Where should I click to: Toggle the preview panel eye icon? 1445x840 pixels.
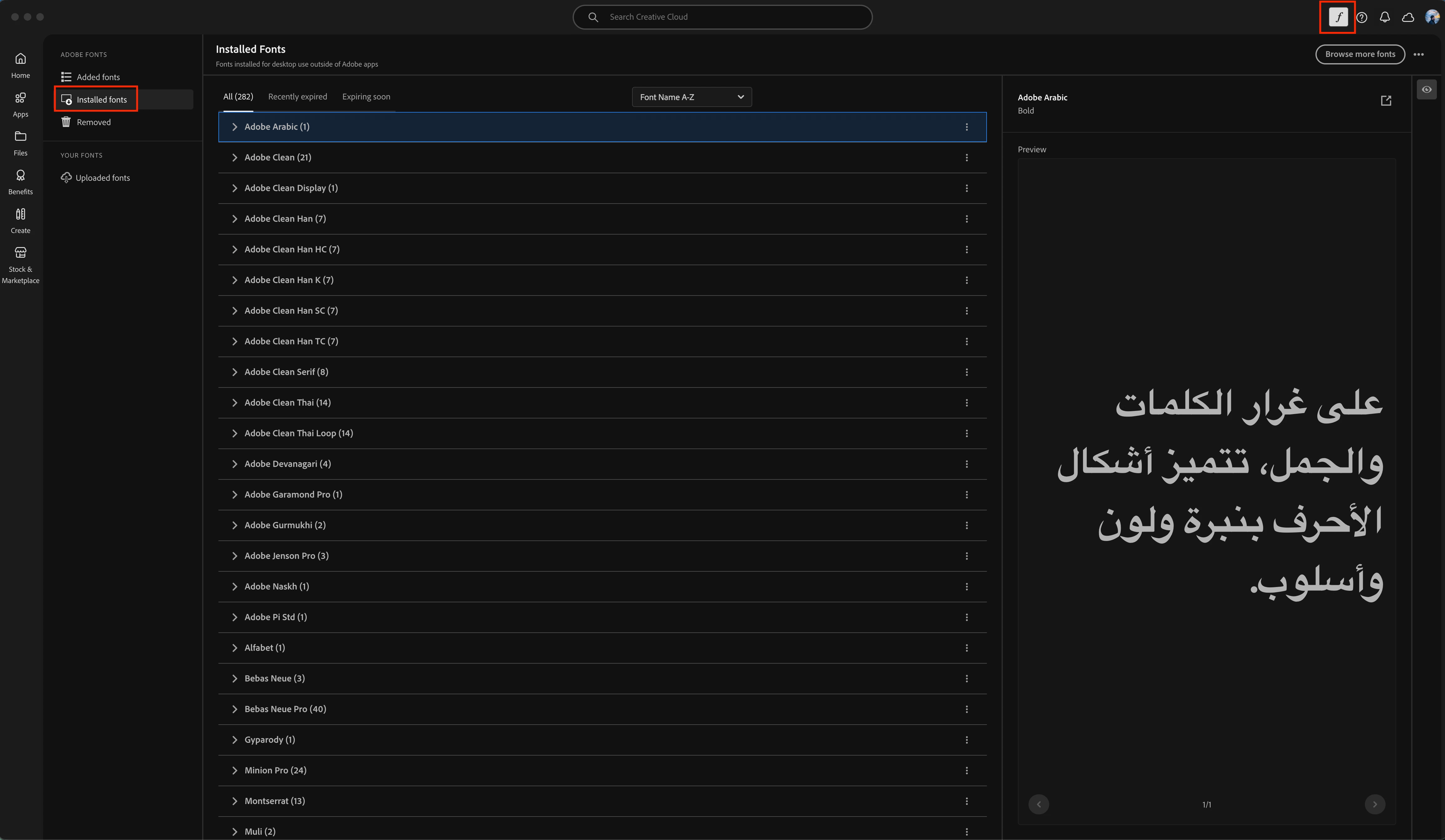click(1427, 89)
